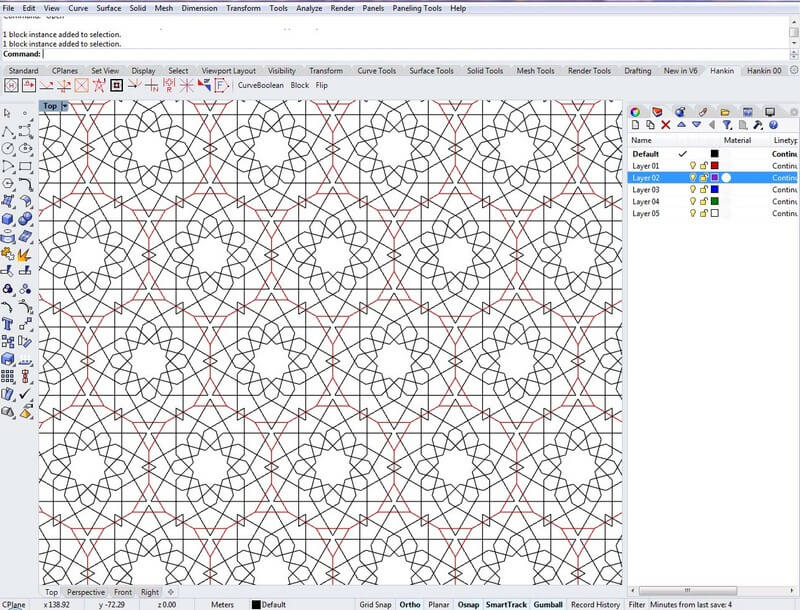Screen dimensions: 800x610
Task: Select the pointer tool in left toolbar
Action: point(8,113)
